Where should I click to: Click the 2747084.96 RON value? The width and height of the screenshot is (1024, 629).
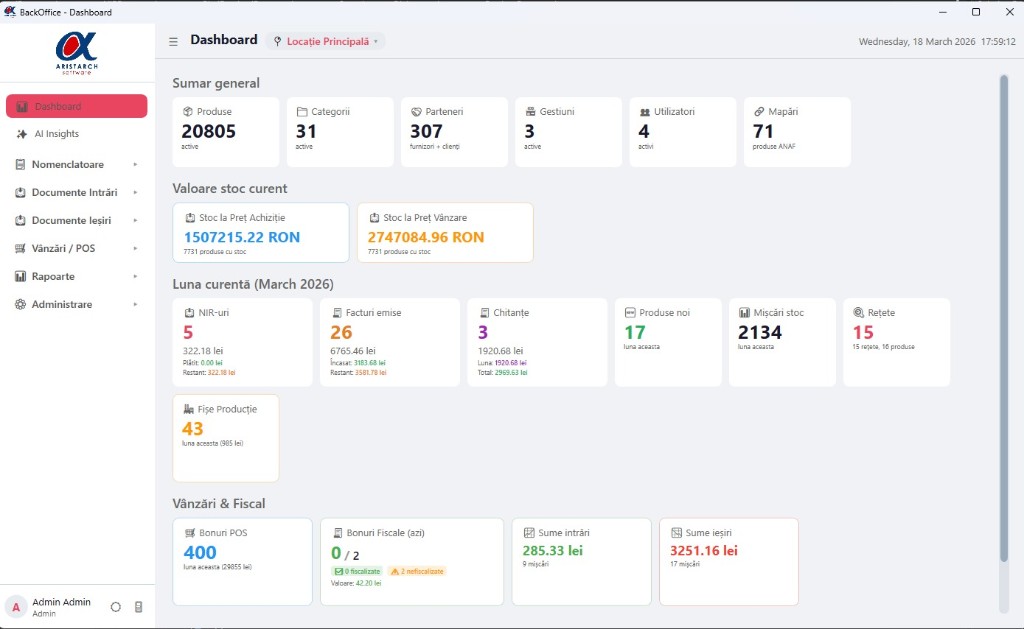tap(426, 237)
